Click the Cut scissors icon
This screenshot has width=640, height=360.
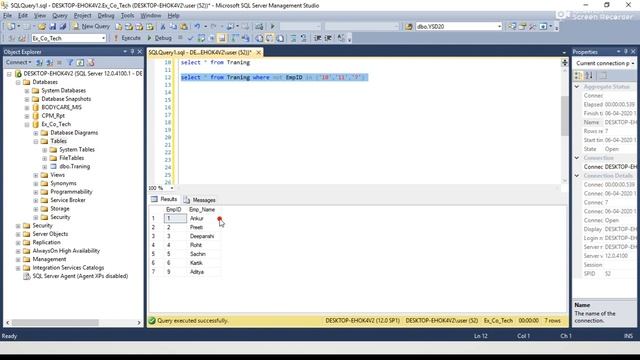(162, 27)
